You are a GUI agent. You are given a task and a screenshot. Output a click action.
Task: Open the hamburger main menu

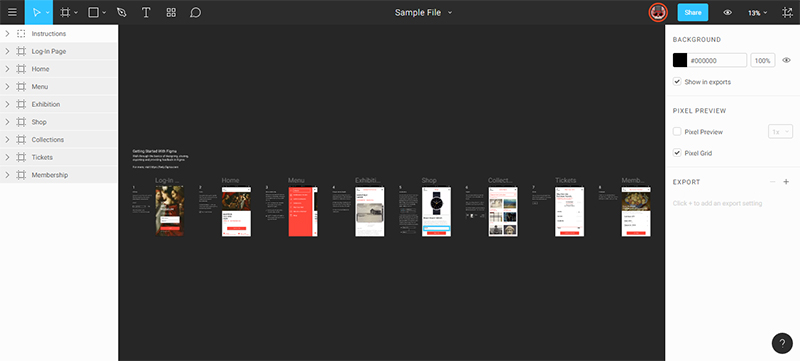point(12,13)
